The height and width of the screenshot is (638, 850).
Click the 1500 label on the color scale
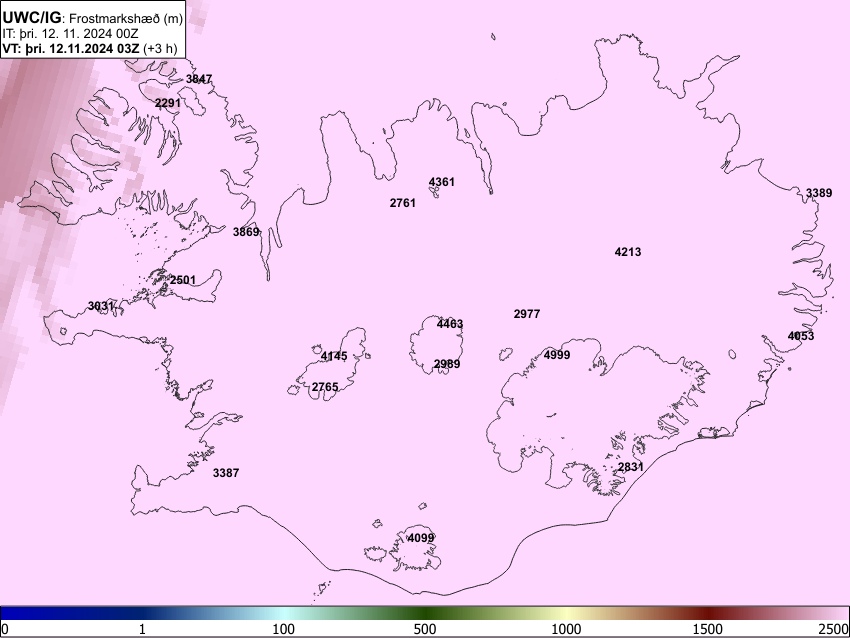coord(708,629)
